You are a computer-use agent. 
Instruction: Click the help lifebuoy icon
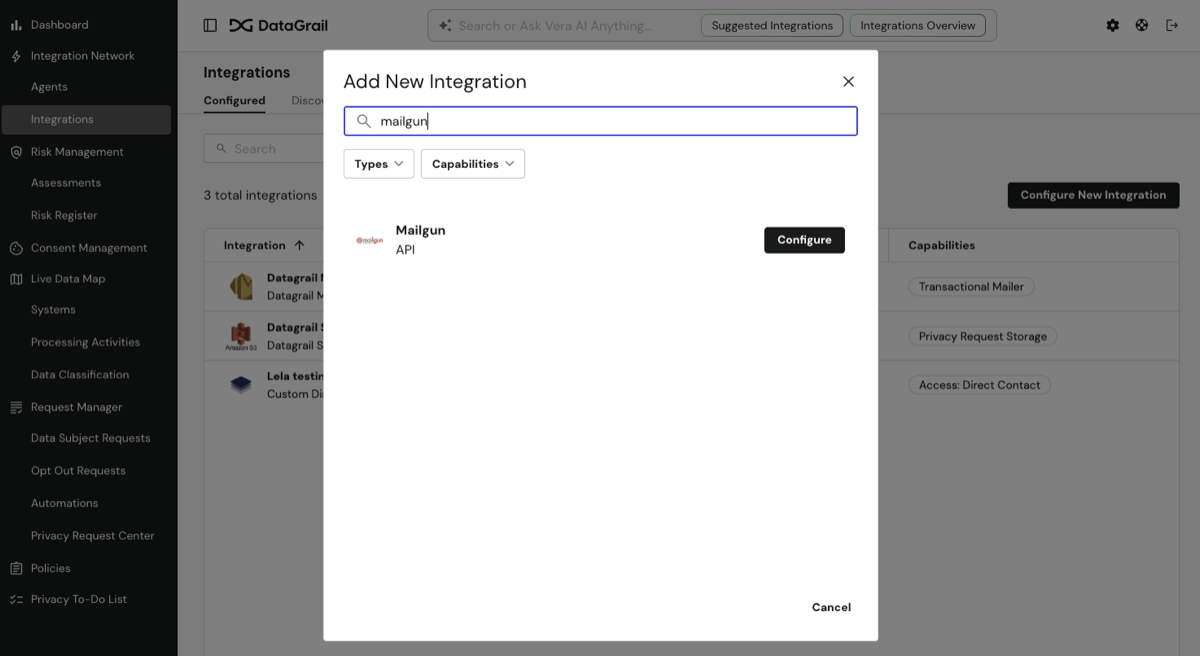point(1142,26)
